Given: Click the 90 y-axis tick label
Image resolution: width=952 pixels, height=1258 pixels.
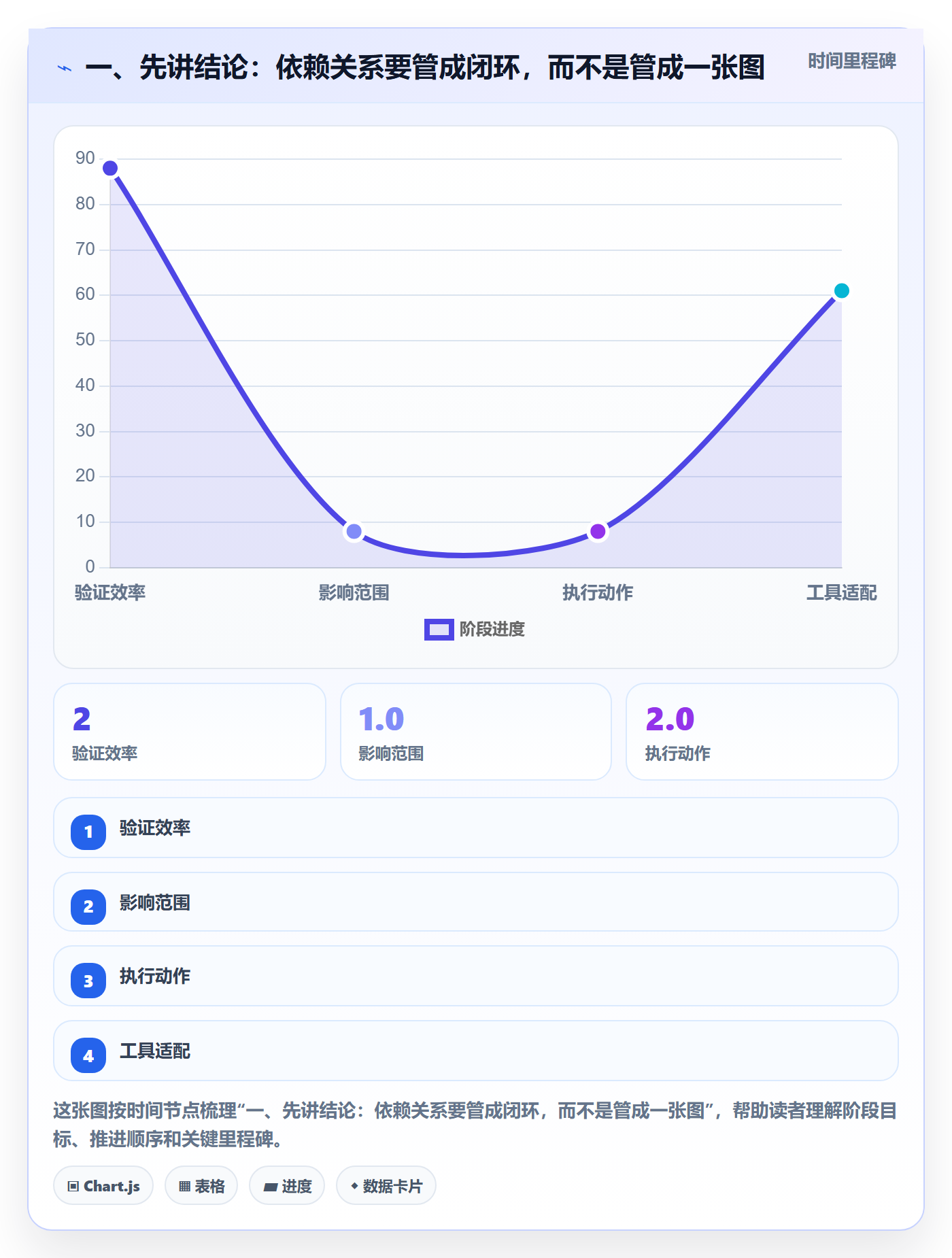Looking at the screenshot, I should [85, 158].
